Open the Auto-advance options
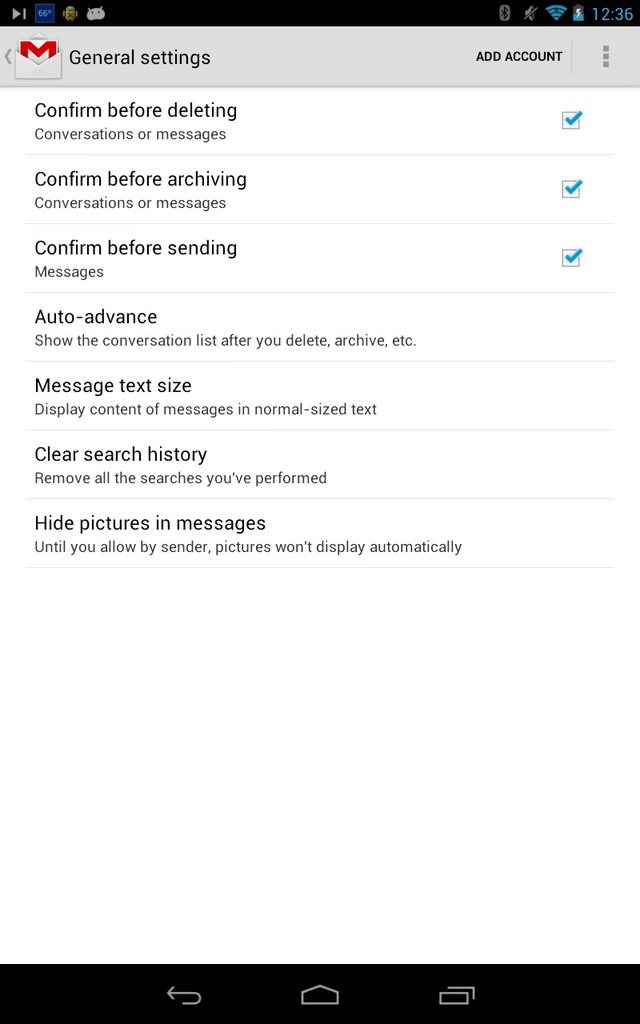Image resolution: width=640 pixels, height=1024 pixels. click(320, 327)
